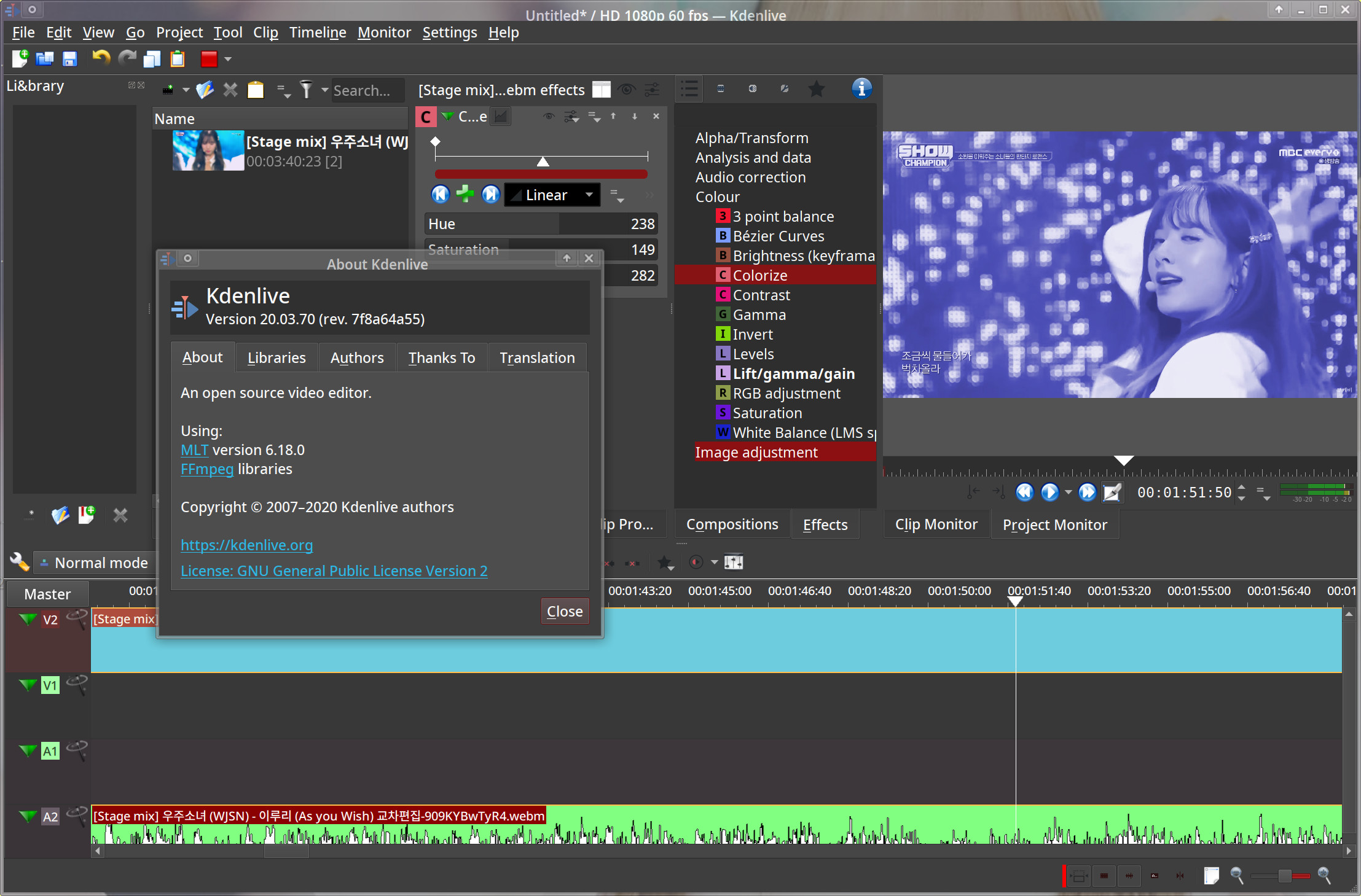This screenshot has height=896, width=1361.
Task: Click the Master button in timeline
Action: click(x=47, y=594)
